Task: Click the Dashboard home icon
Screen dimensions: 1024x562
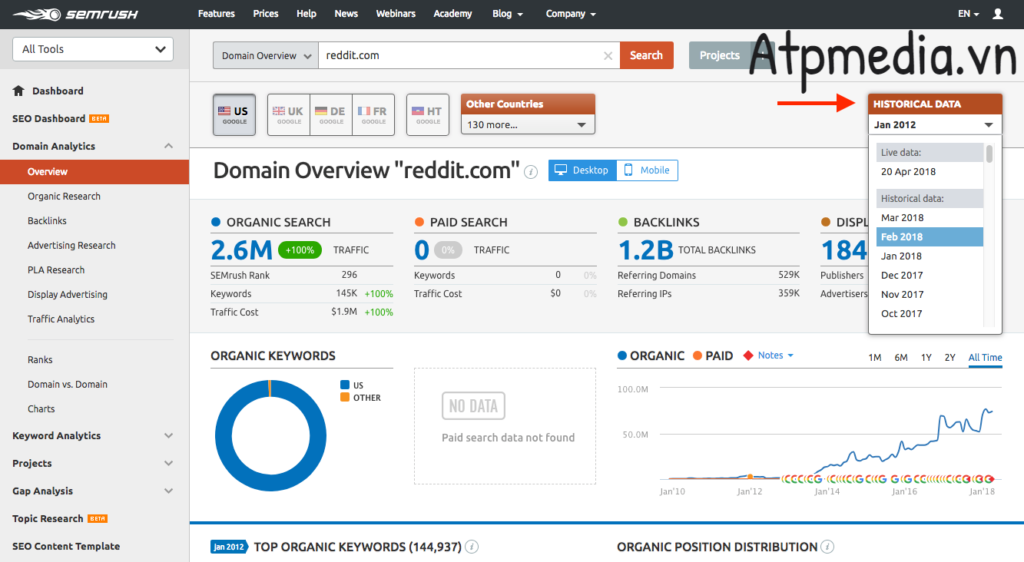Action: click(18, 91)
